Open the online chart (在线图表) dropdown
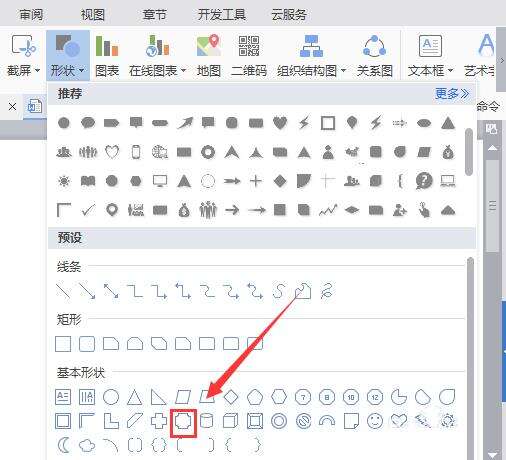The image size is (506, 460). (157, 56)
